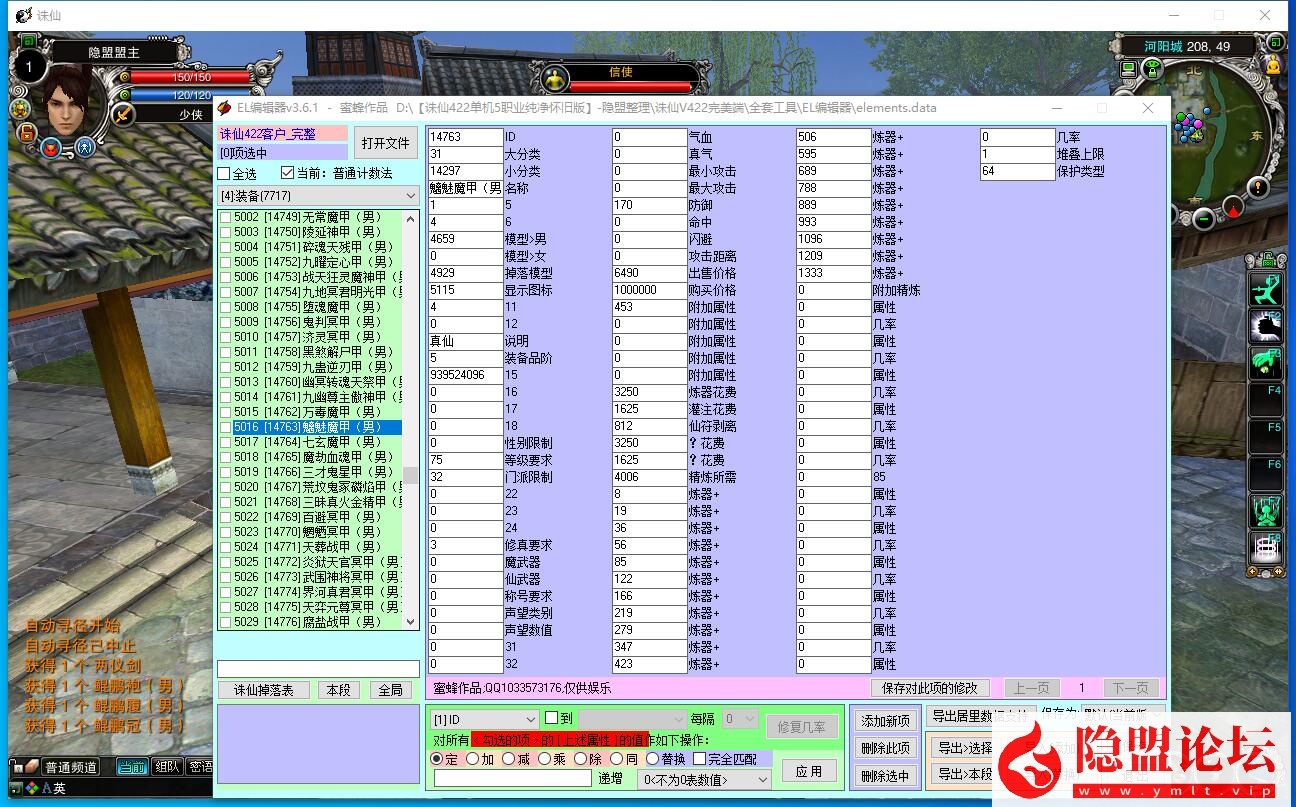Switch to the 普通频道 chat tab
The width and height of the screenshot is (1296, 807).
click(x=70, y=767)
